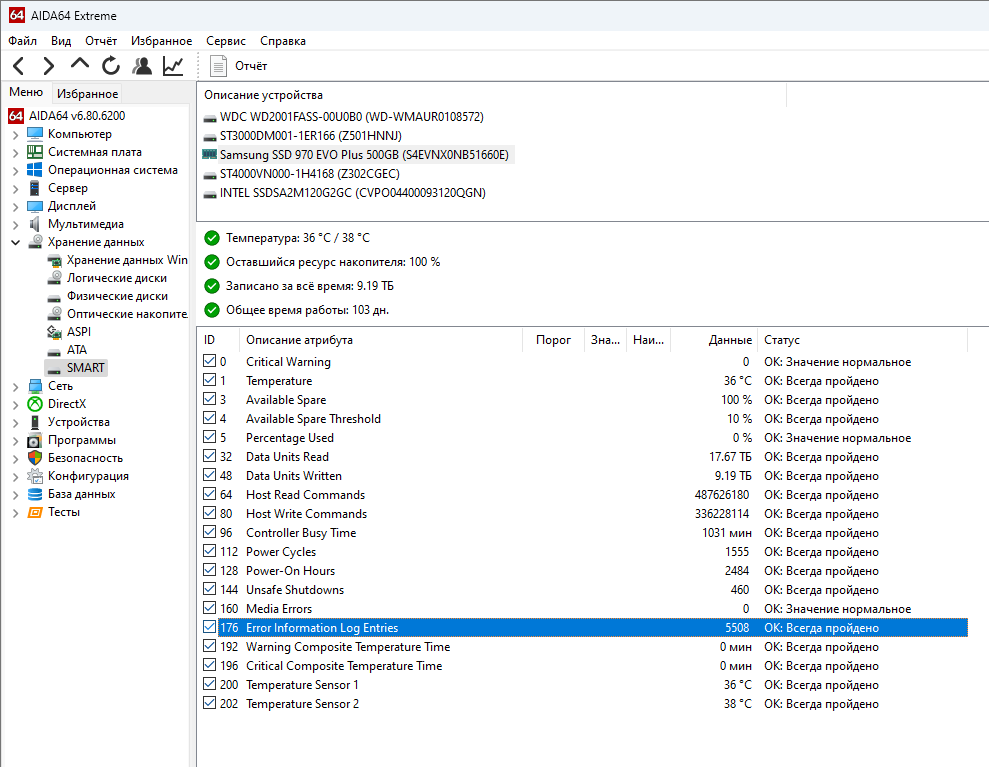Click the Описание устройства column header
Viewport: 989px width, 767px height.
click(492, 95)
